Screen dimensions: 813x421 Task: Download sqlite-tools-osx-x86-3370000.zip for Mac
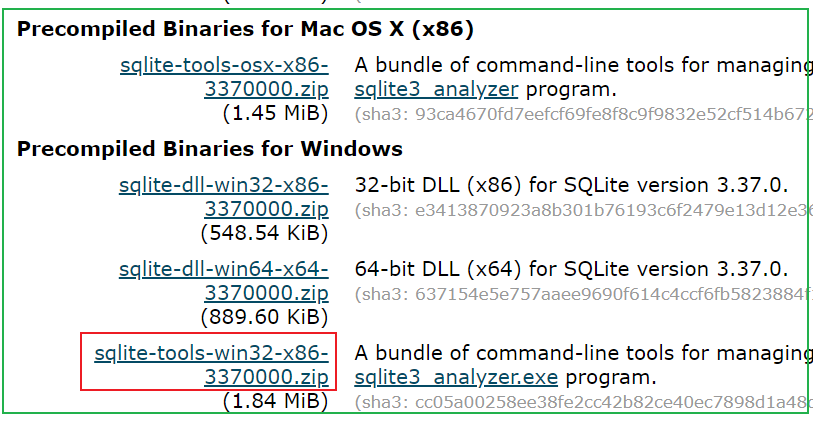(224, 66)
